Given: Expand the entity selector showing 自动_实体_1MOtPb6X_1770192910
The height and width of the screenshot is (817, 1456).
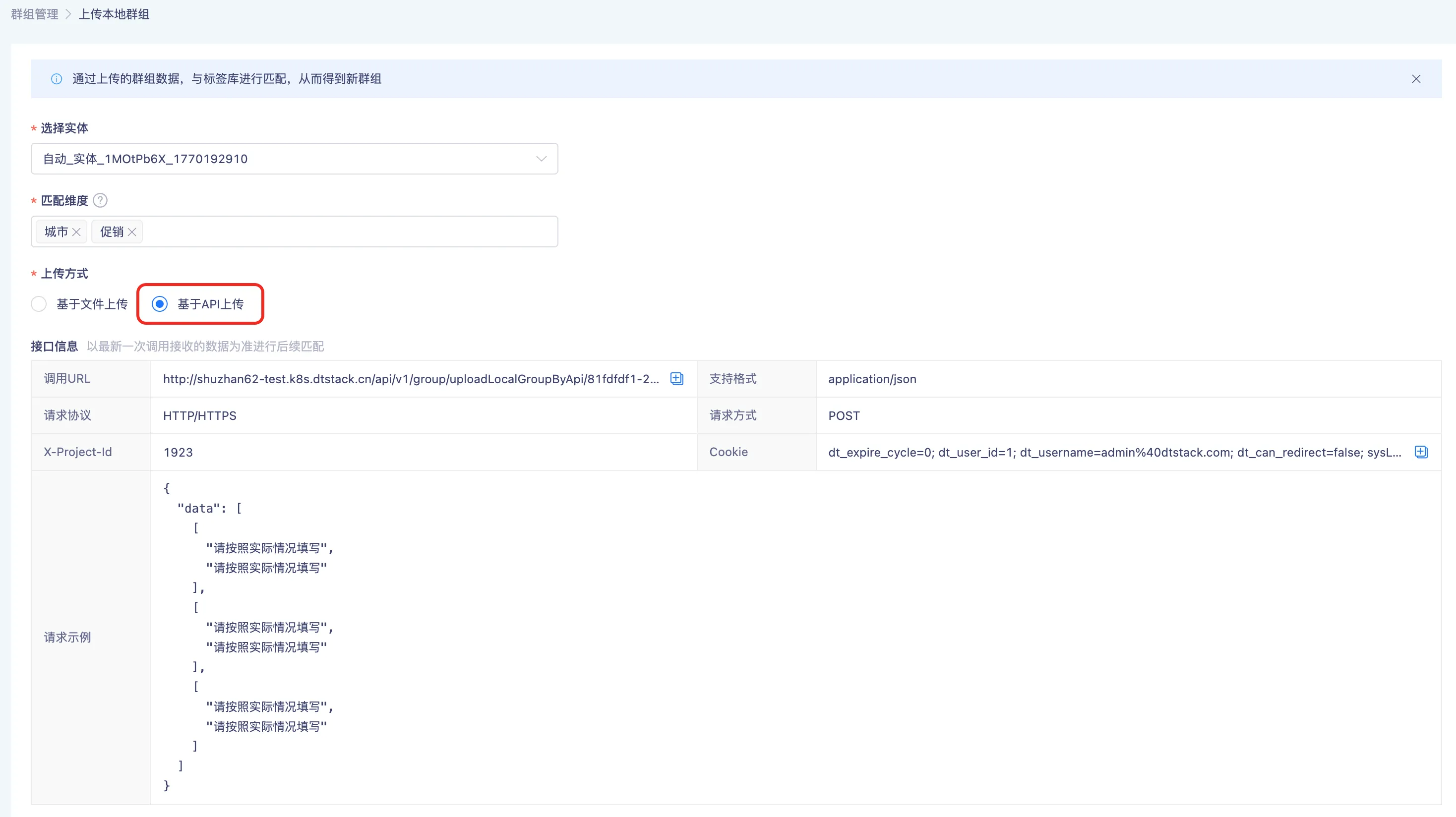Looking at the screenshot, I should click(x=295, y=159).
